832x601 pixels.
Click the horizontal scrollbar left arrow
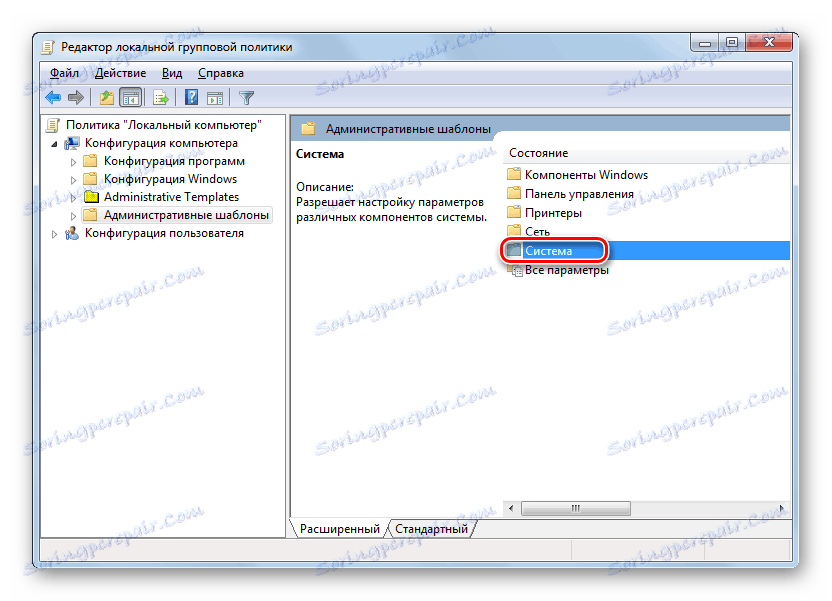coord(511,509)
